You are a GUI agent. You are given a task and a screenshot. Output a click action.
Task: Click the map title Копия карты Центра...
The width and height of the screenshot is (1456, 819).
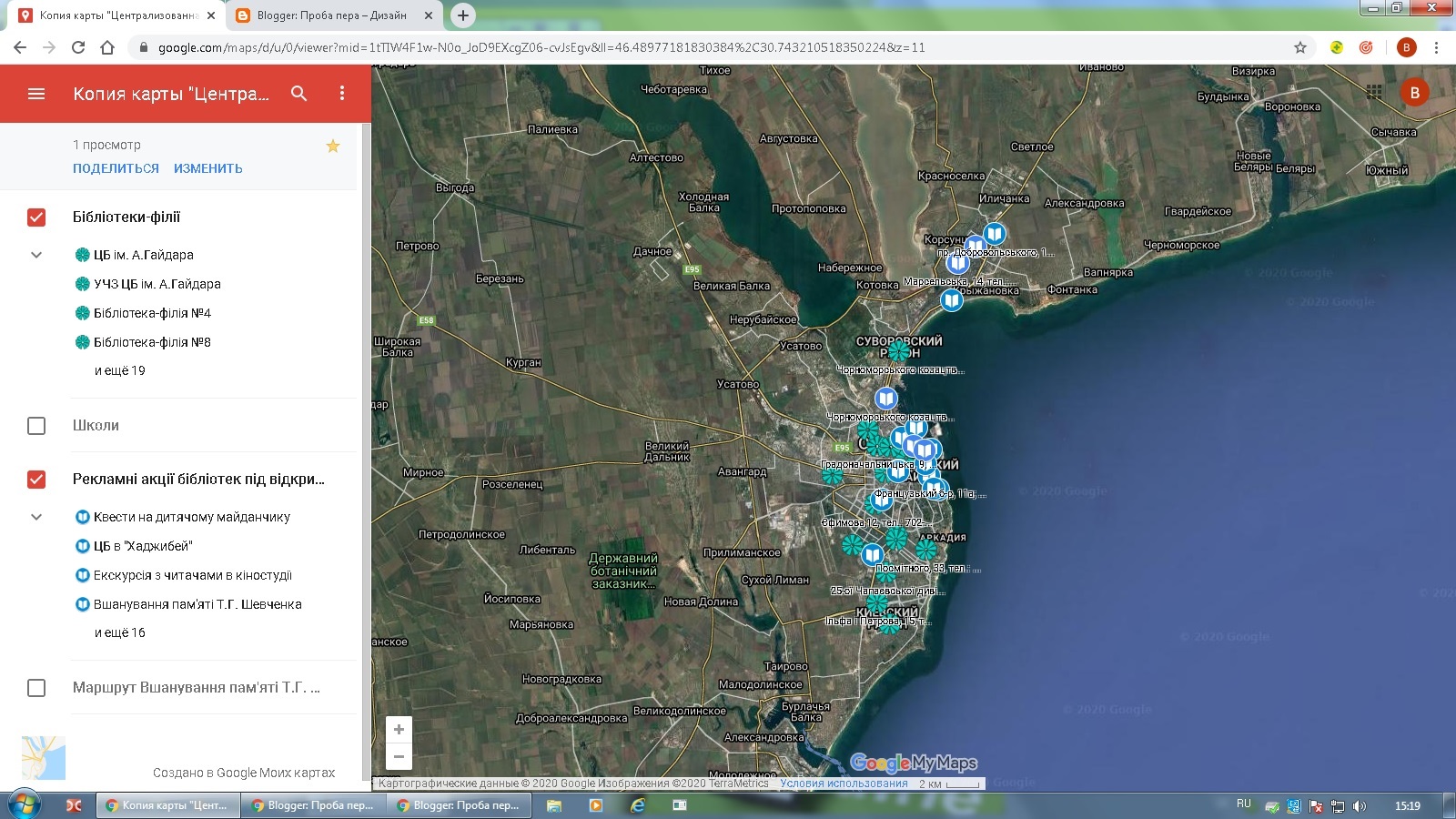[x=171, y=94]
